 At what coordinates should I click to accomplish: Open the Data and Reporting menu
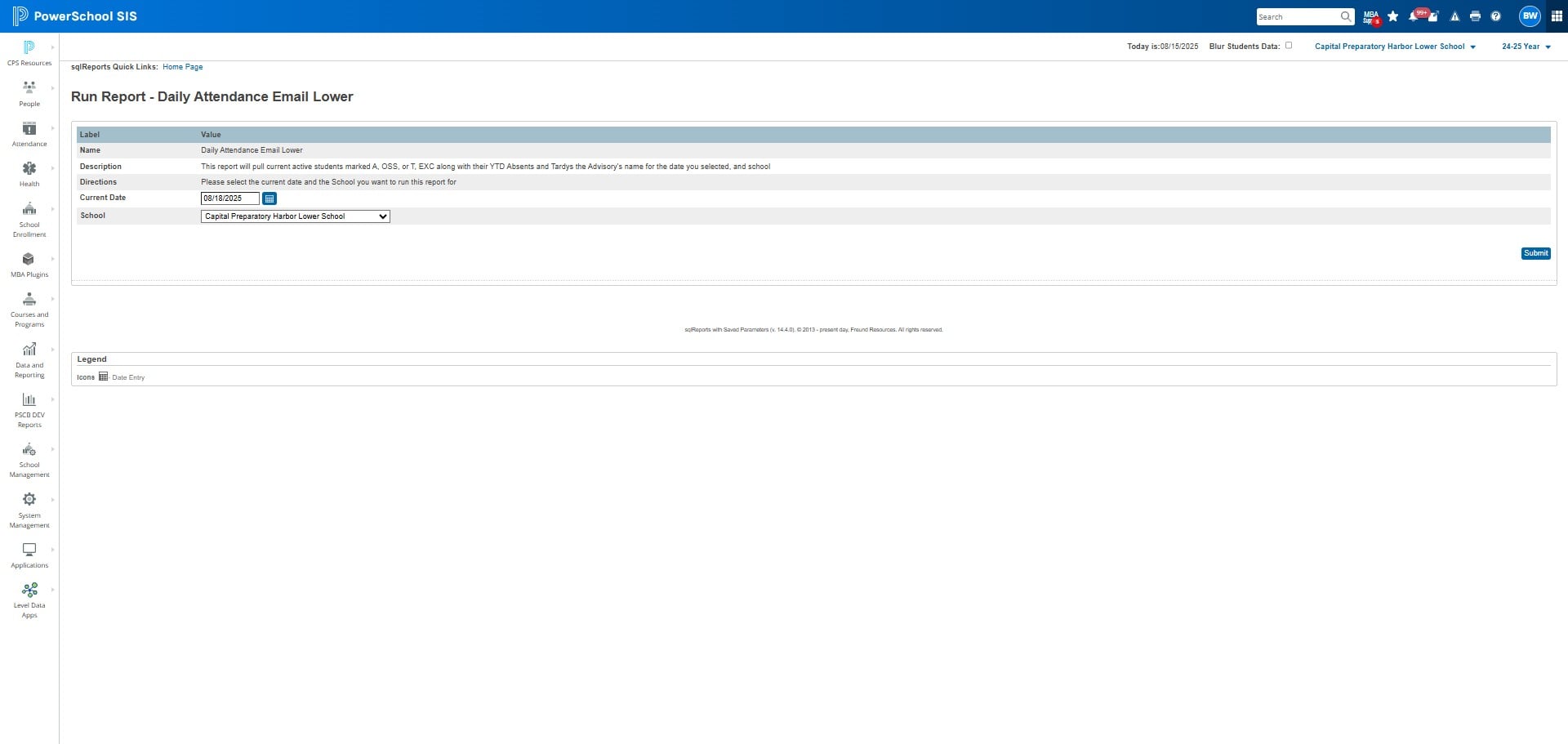[x=29, y=360]
